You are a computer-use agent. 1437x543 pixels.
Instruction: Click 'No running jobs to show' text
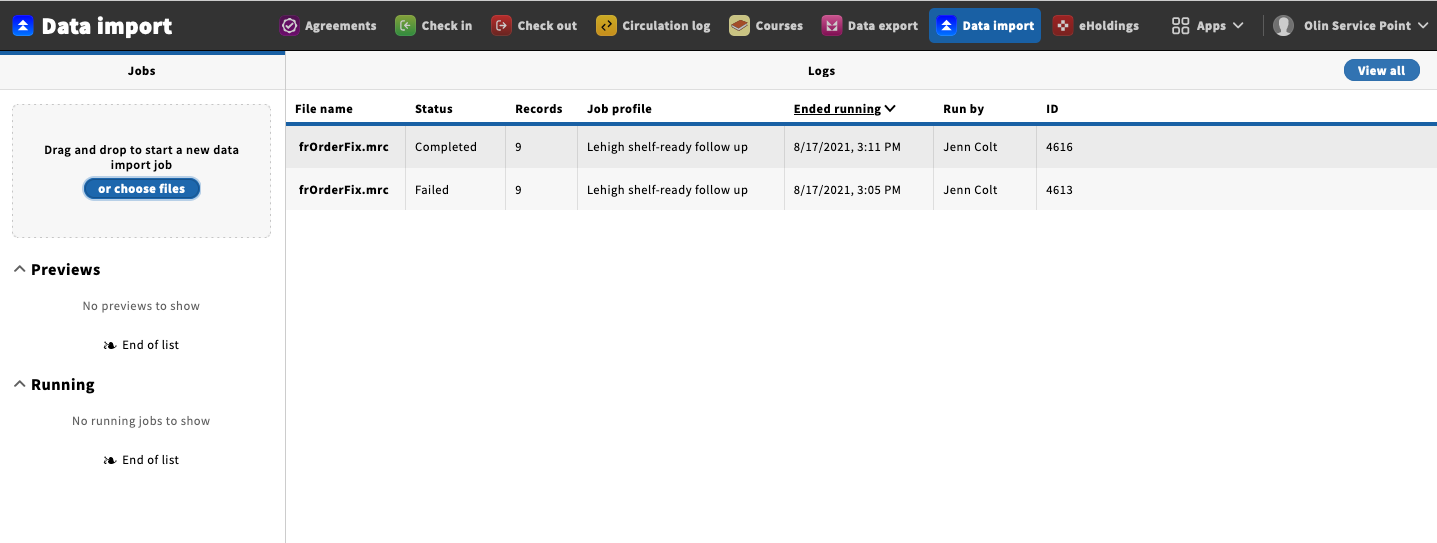tap(141, 421)
